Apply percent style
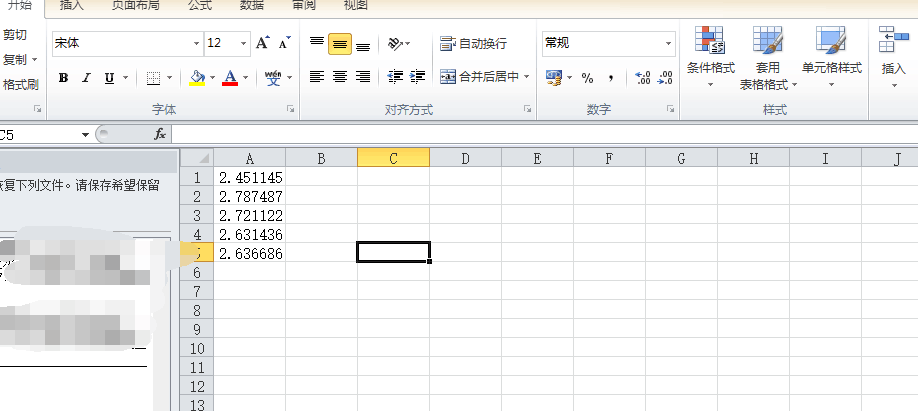This screenshot has width=918, height=411. click(x=588, y=78)
